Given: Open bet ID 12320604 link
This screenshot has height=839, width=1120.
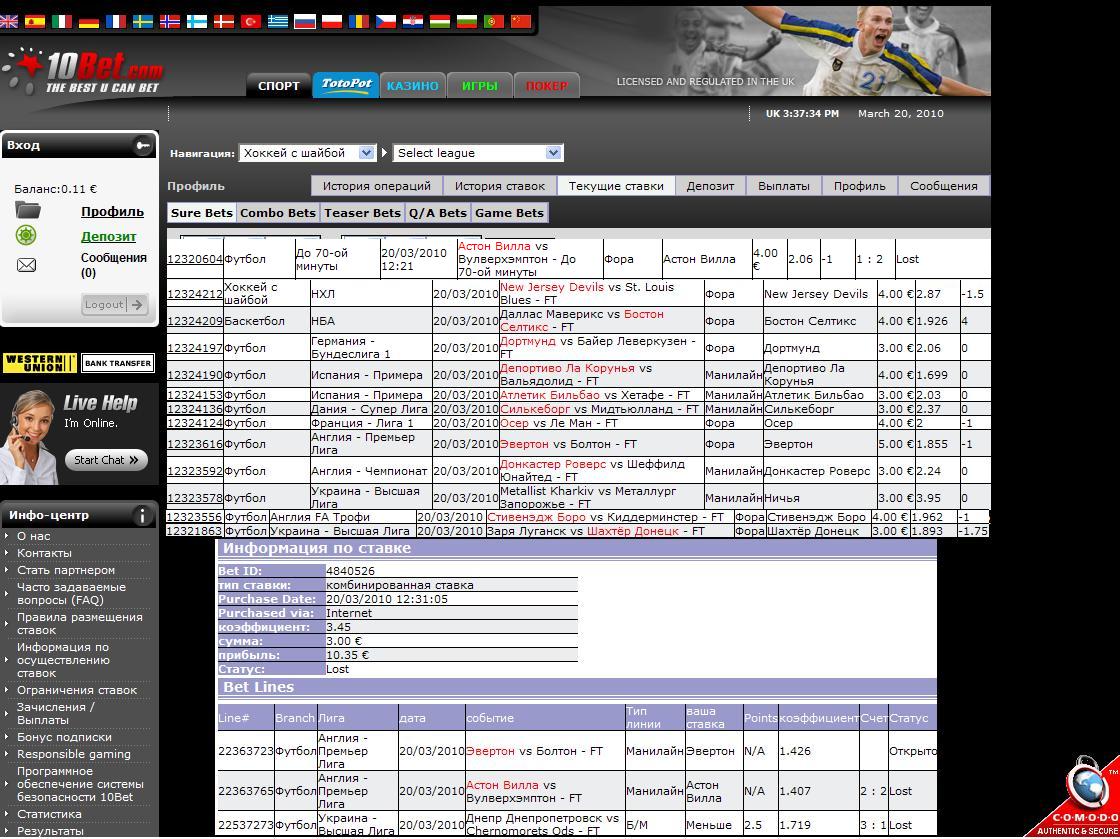Looking at the screenshot, I should 195,259.
